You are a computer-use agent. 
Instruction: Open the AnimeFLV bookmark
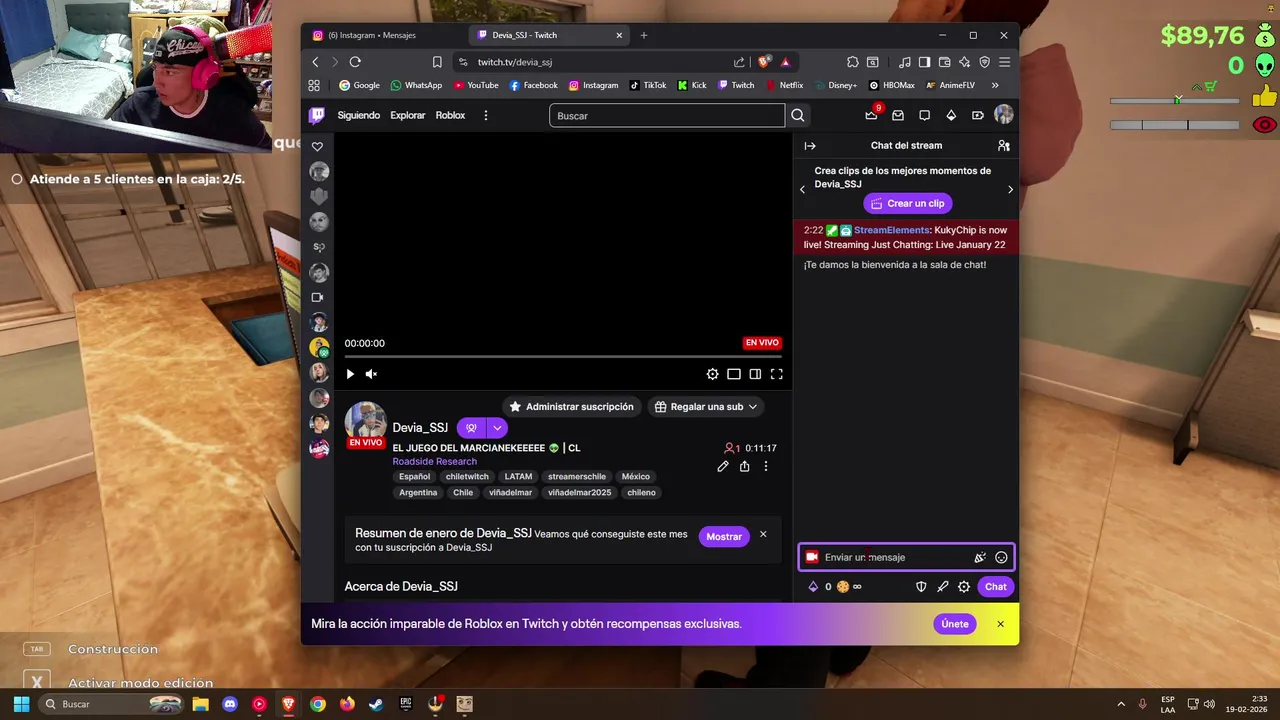coord(950,85)
